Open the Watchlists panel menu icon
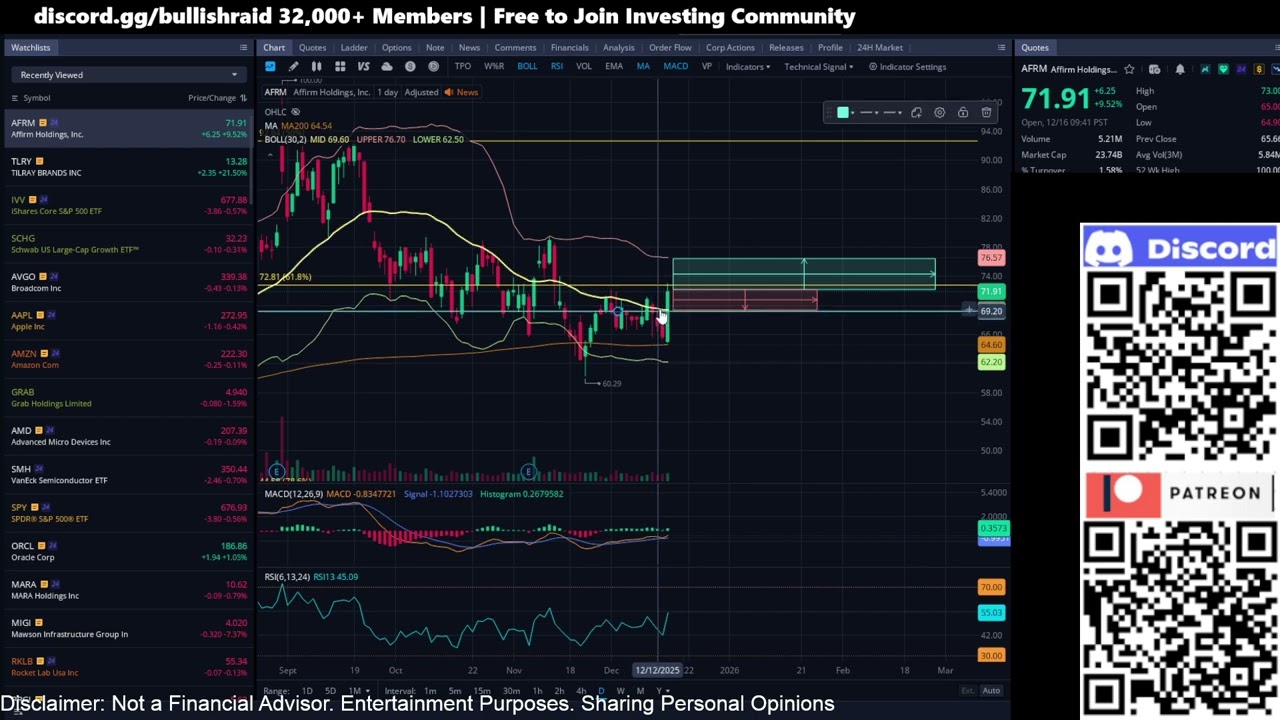 point(243,48)
